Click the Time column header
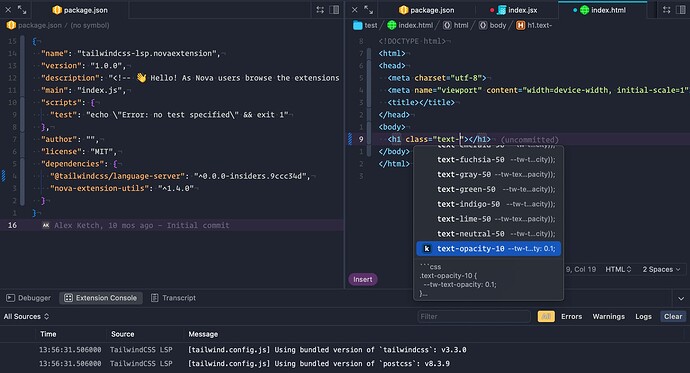Screen dimensions: 690x373 click(x=48, y=334)
